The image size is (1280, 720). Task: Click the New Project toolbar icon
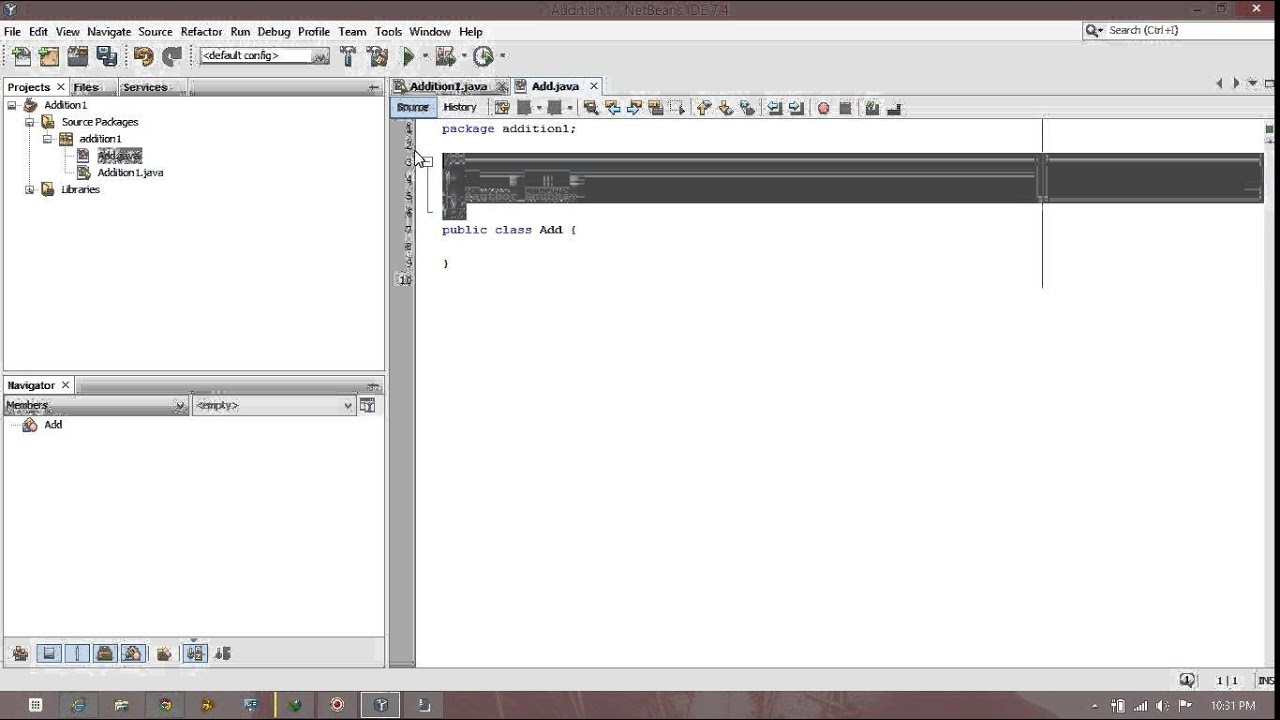49,57
